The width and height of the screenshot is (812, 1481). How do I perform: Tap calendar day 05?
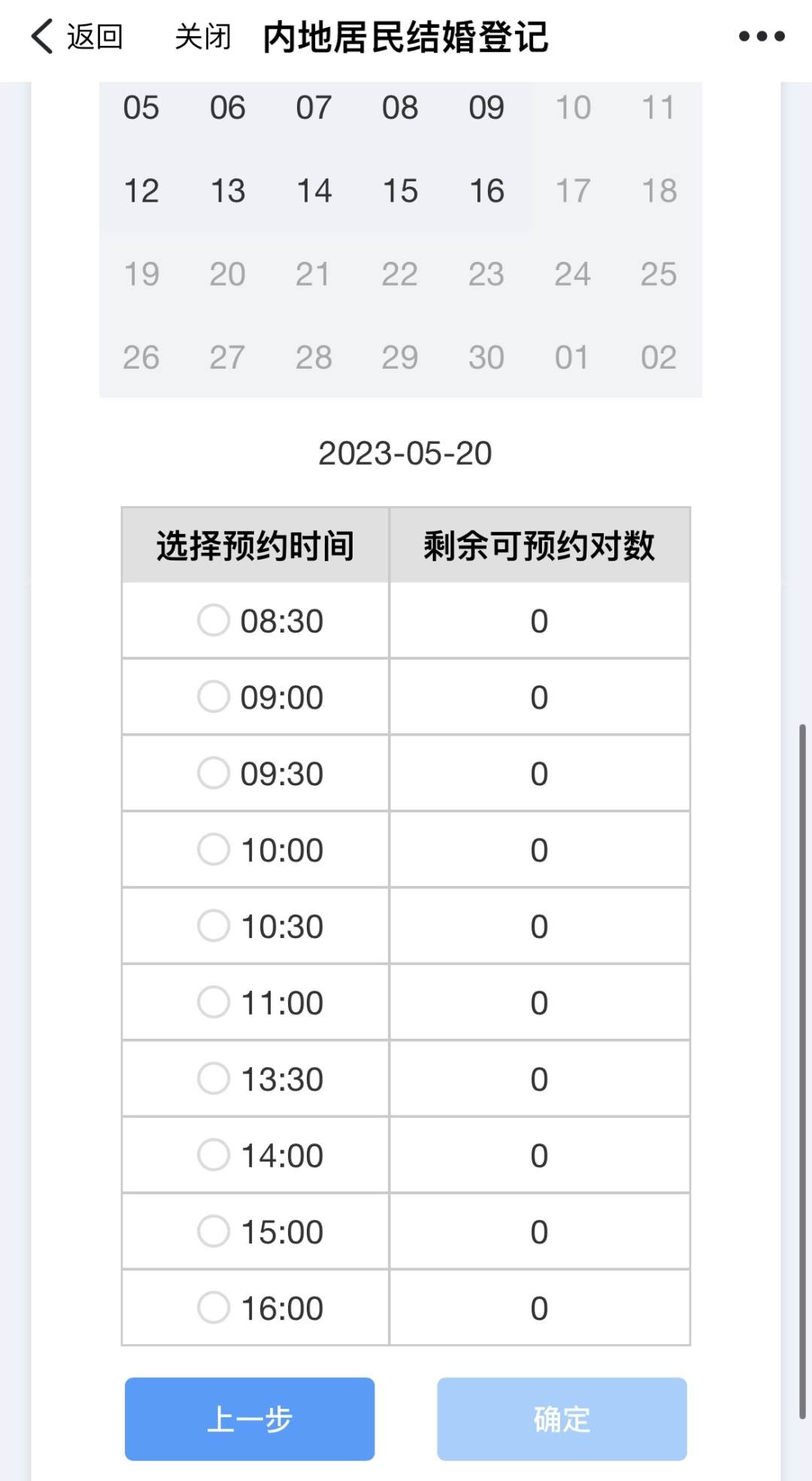pyautogui.click(x=141, y=108)
